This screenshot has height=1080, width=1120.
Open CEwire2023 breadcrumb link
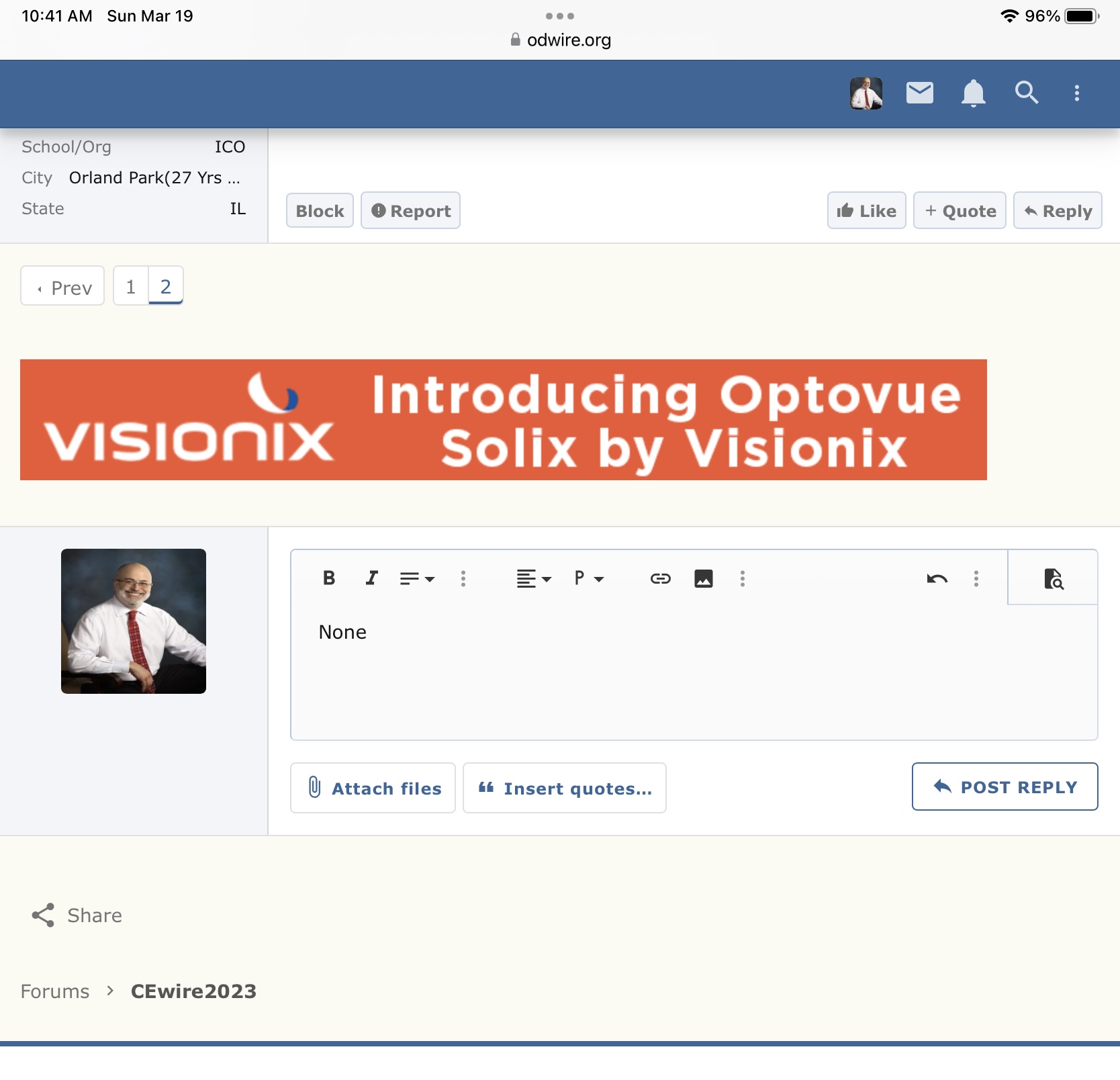coord(193,991)
